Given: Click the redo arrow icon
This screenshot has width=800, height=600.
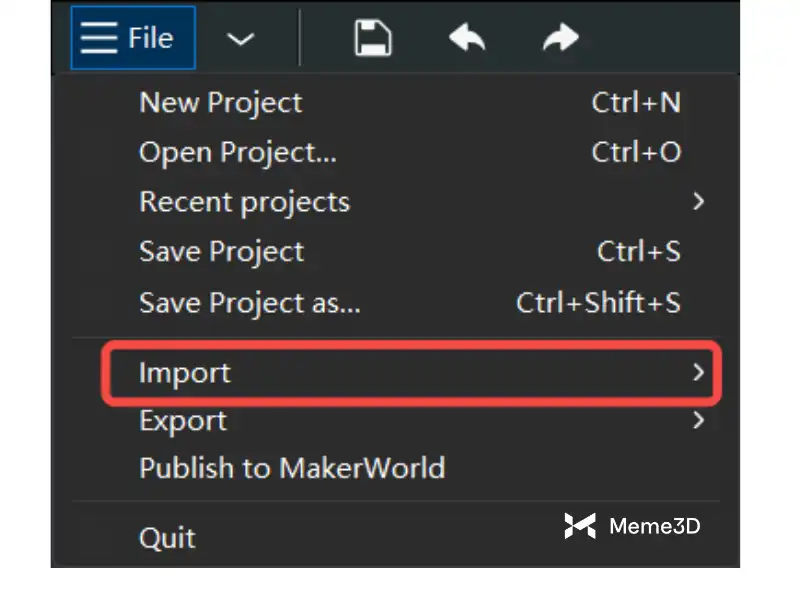Looking at the screenshot, I should (559, 39).
